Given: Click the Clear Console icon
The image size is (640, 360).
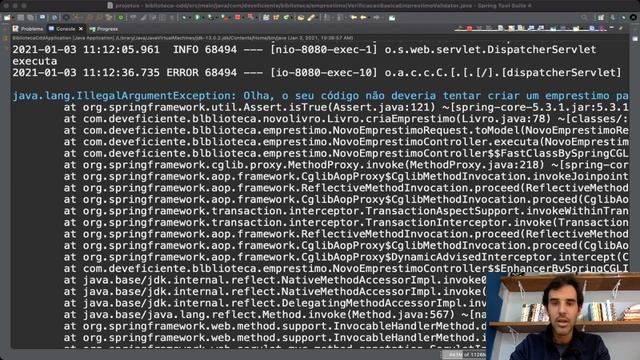Looking at the screenshot, I should (500, 29).
